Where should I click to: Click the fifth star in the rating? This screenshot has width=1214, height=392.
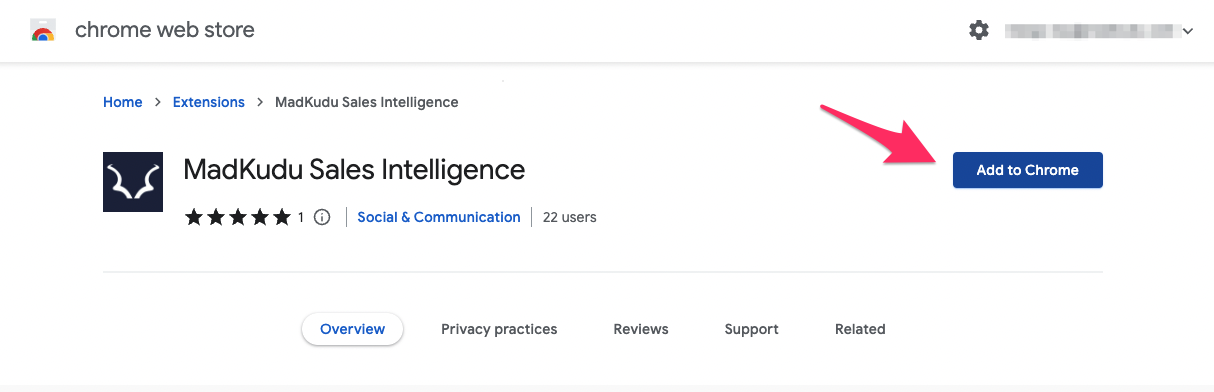pos(282,217)
